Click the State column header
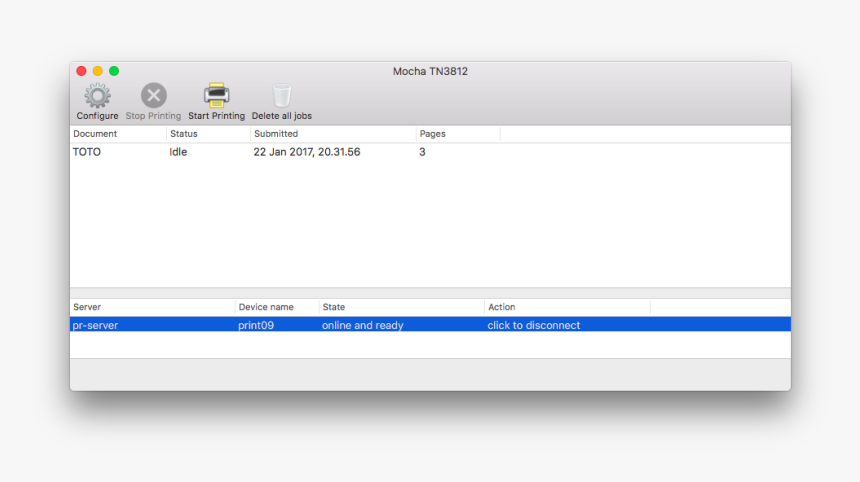 (401, 307)
